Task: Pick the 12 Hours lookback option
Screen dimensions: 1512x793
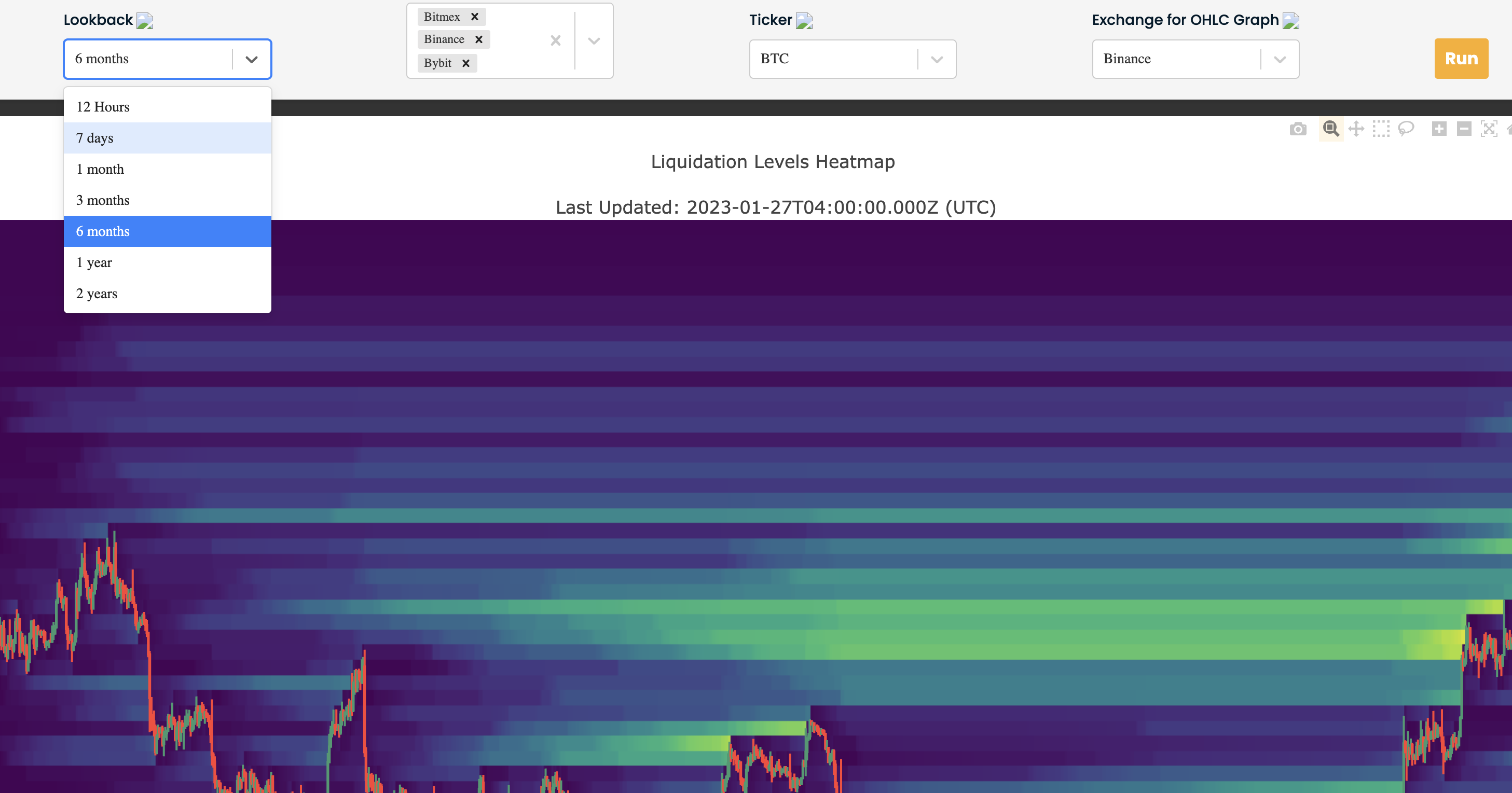Action: coord(167,107)
